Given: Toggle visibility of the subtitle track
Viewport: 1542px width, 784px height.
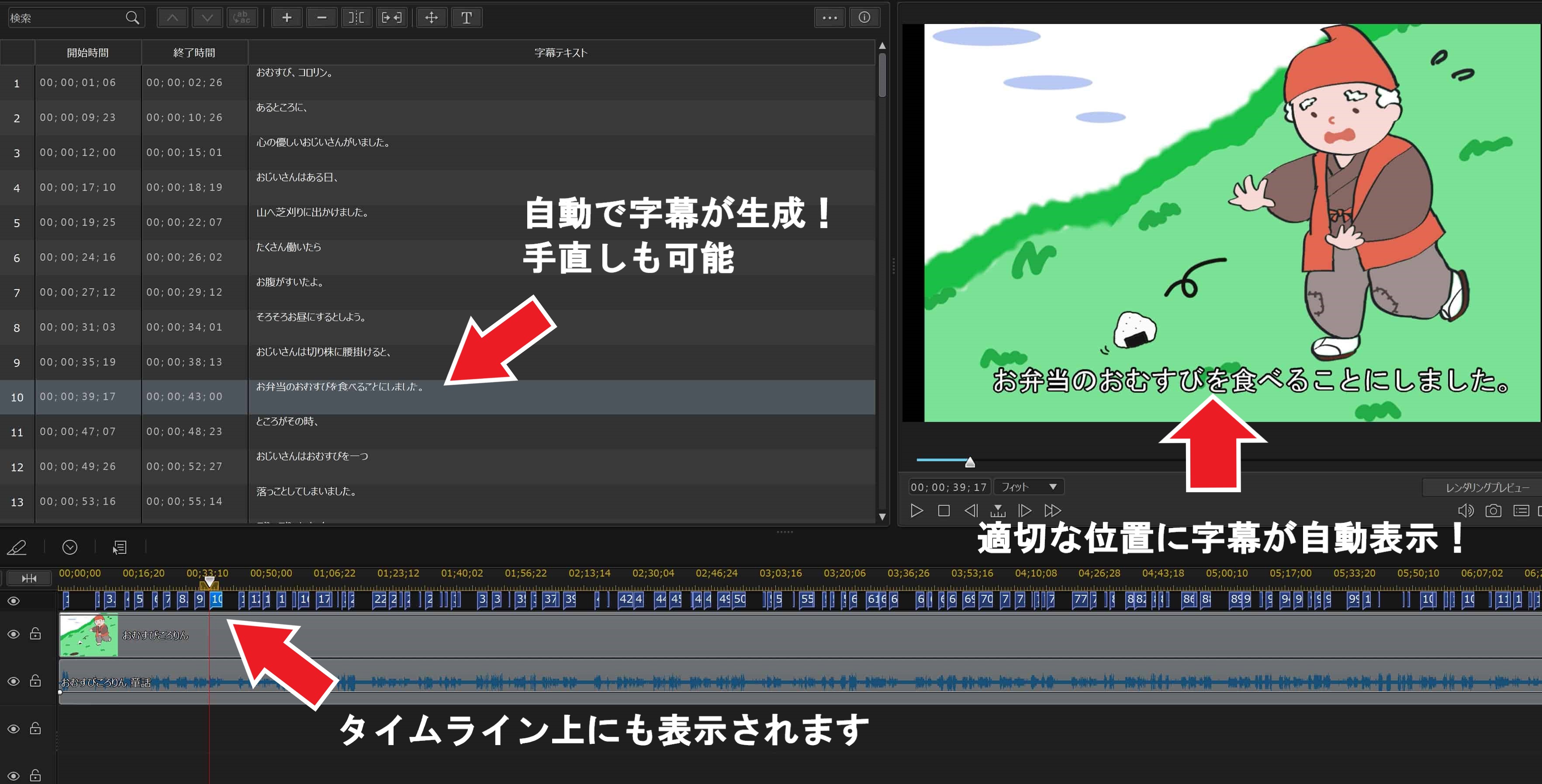Looking at the screenshot, I should click(x=13, y=600).
